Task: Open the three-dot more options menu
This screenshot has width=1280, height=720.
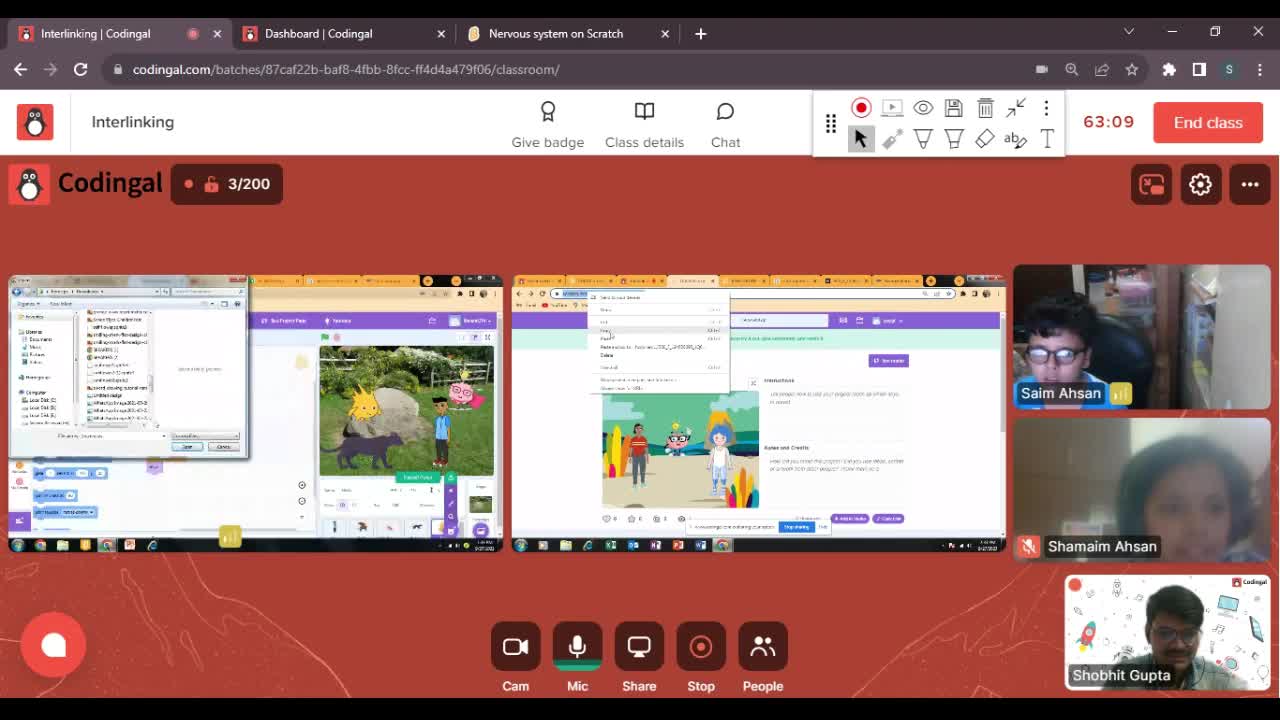Action: (x=1250, y=184)
